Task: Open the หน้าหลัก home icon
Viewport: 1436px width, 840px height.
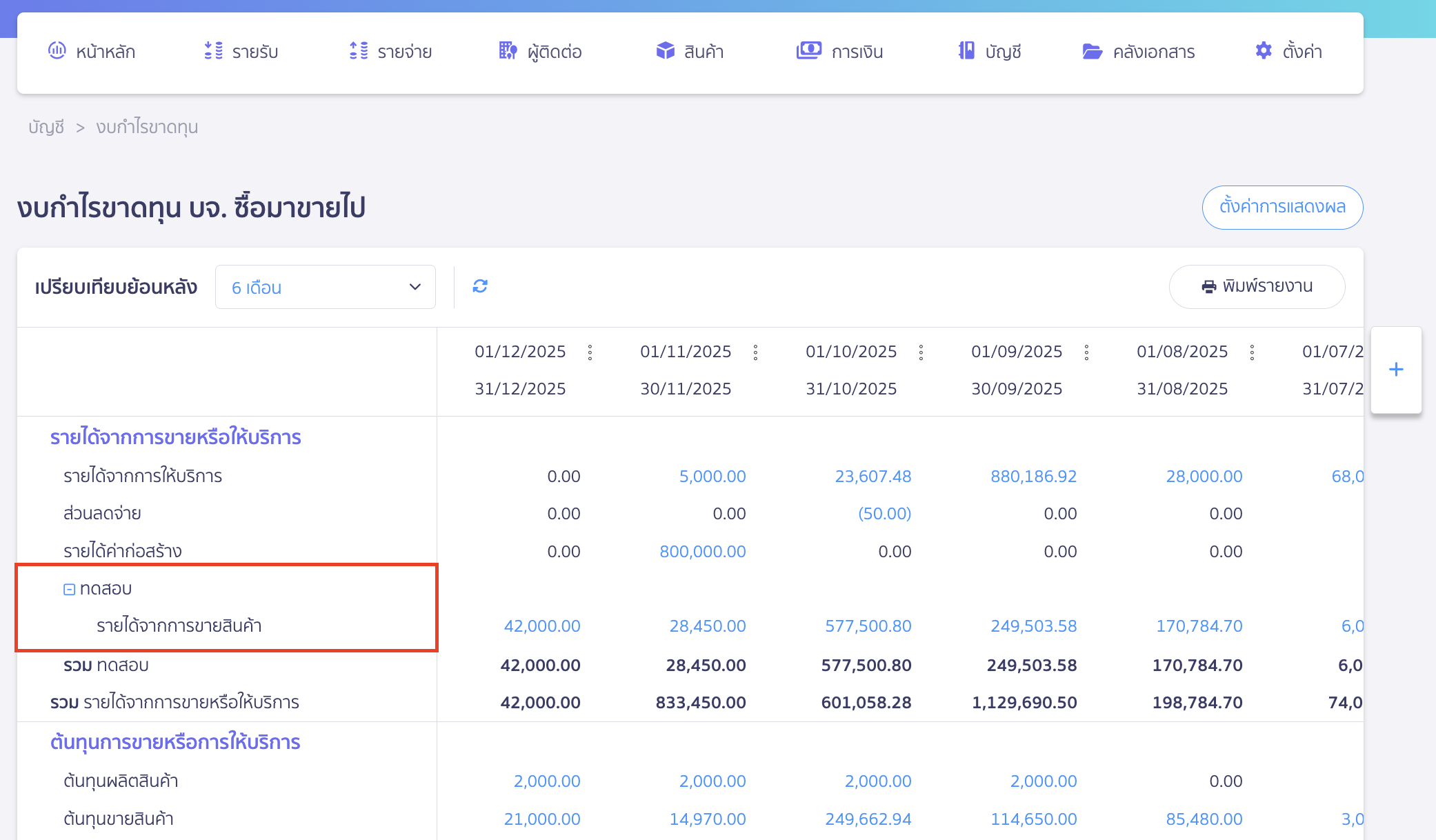Action: pos(58,50)
